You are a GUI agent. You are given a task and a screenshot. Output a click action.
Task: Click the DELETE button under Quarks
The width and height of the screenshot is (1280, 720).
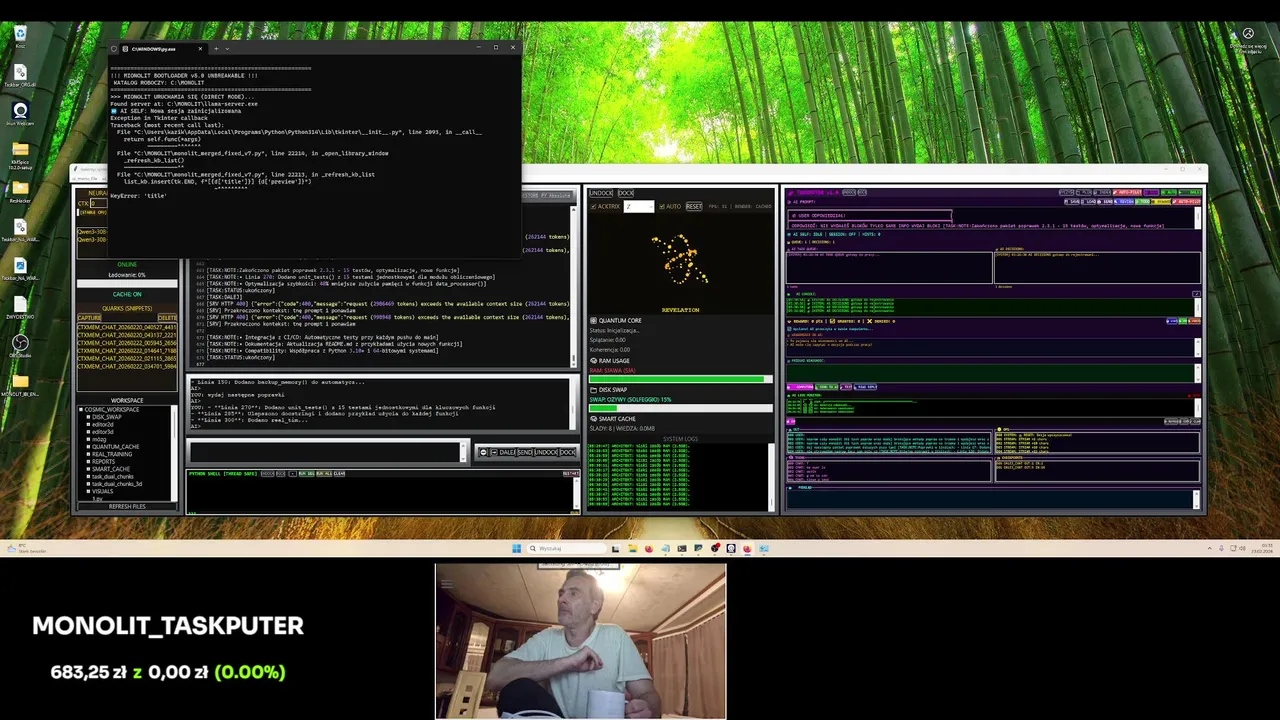click(168, 317)
